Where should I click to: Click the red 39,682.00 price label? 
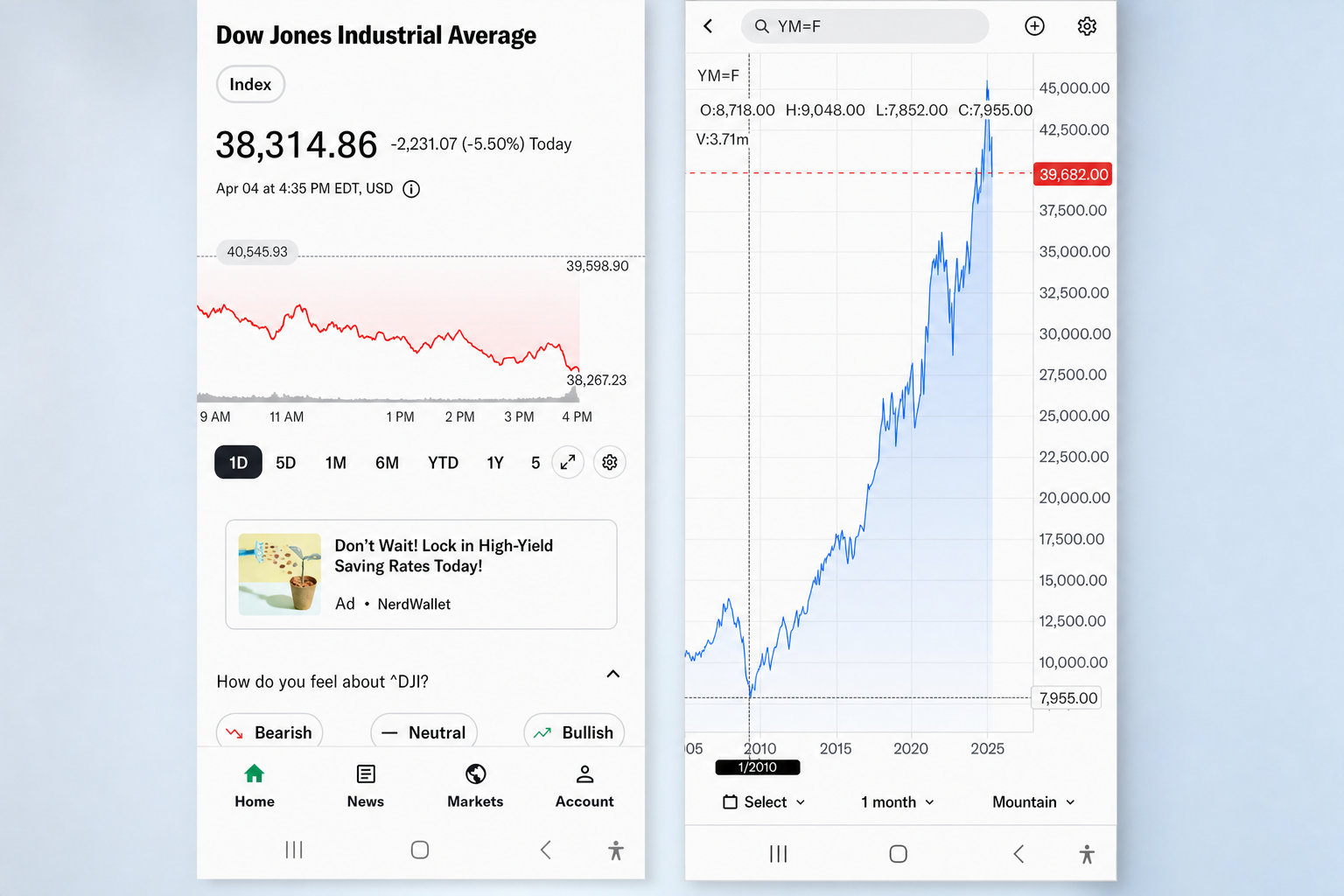click(x=1073, y=174)
